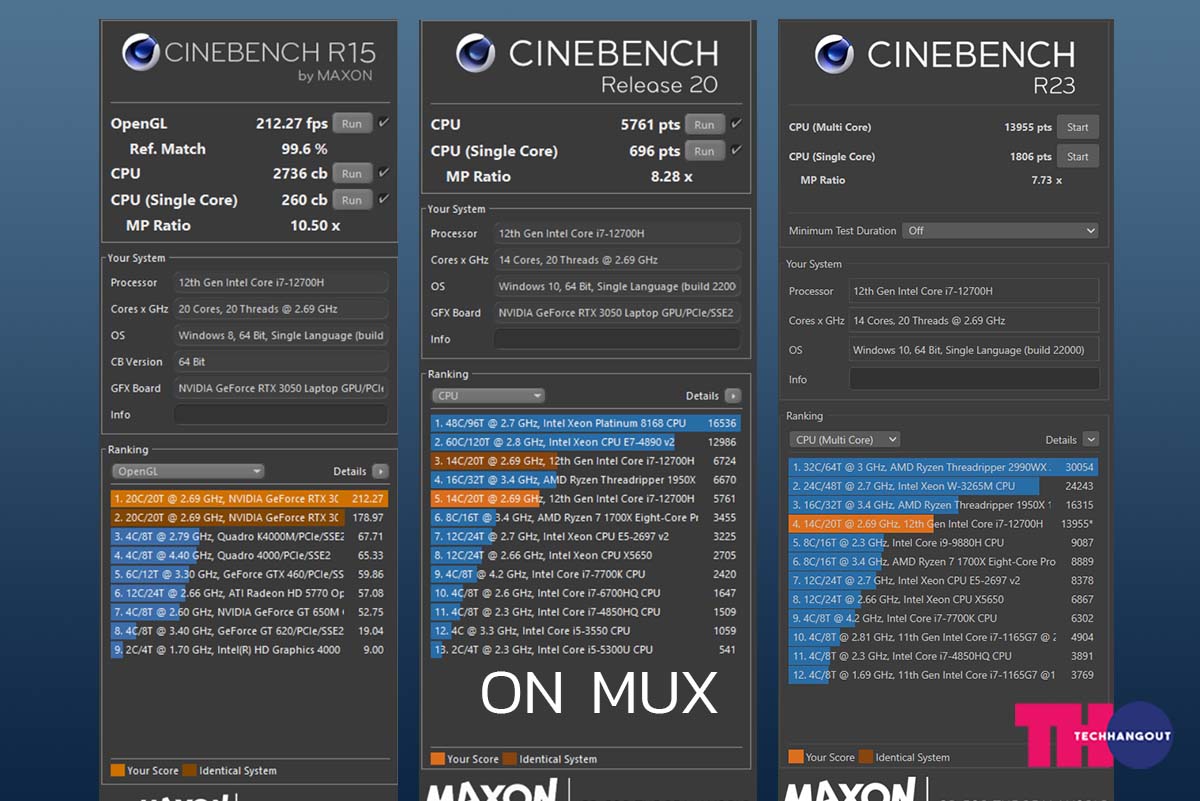The width and height of the screenshot is (1200, 801).
Task: Click the Info field in Cinebench R15
Action: [x=280, y=414]
